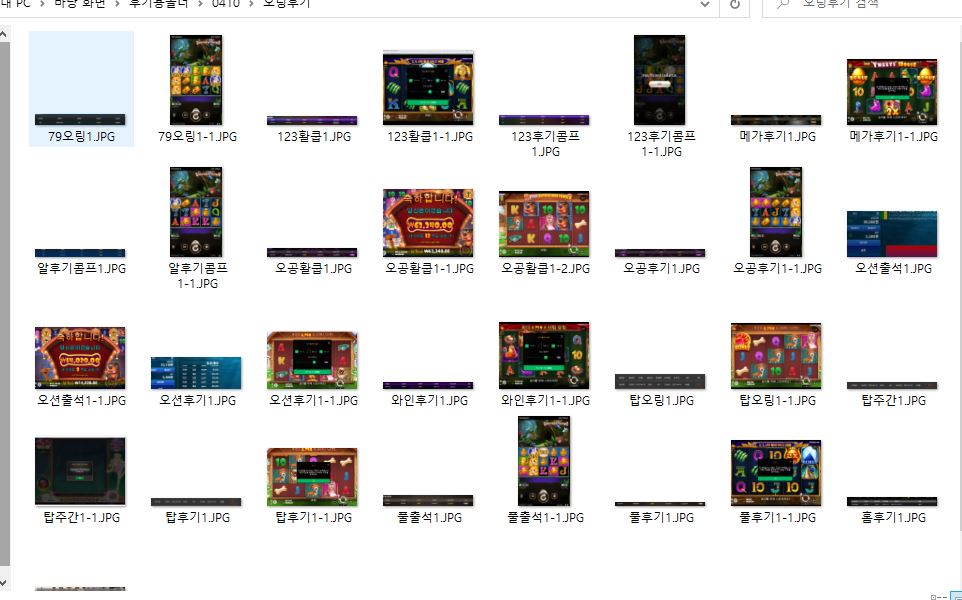The height and width of the screenshot is (600, 962).
Task: Go to 바탕 화면 in breadcrumb
Action: tap(80, 4)
